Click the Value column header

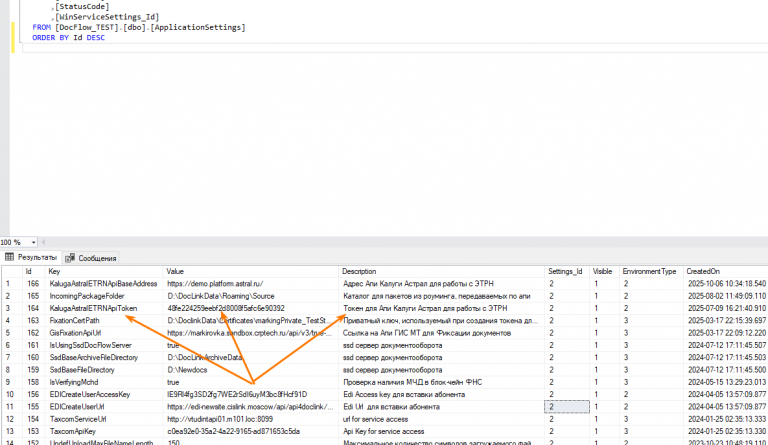click(x=250, y=271)
